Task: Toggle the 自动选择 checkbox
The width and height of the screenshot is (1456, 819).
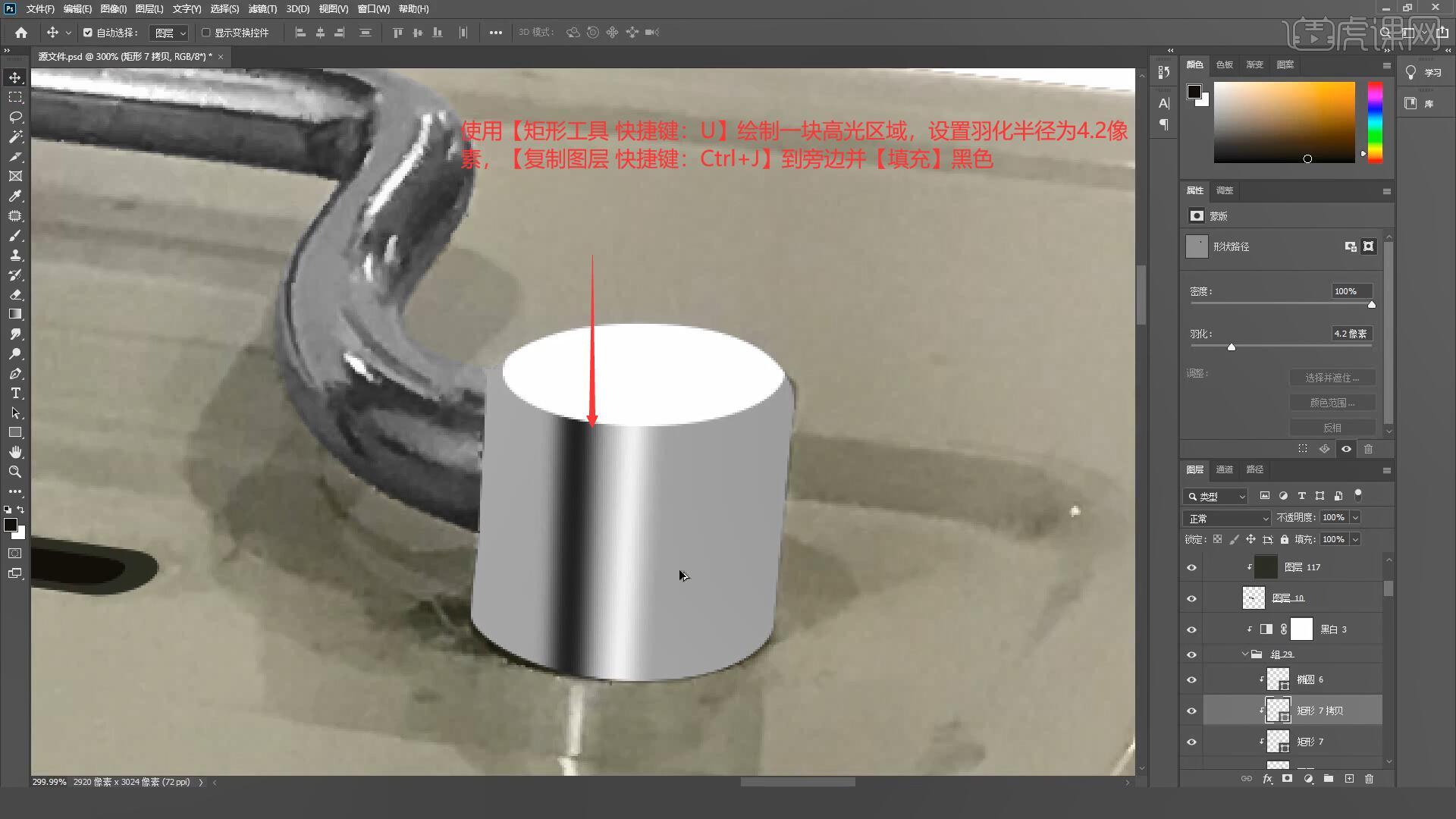Action: (x=88, y=33)
